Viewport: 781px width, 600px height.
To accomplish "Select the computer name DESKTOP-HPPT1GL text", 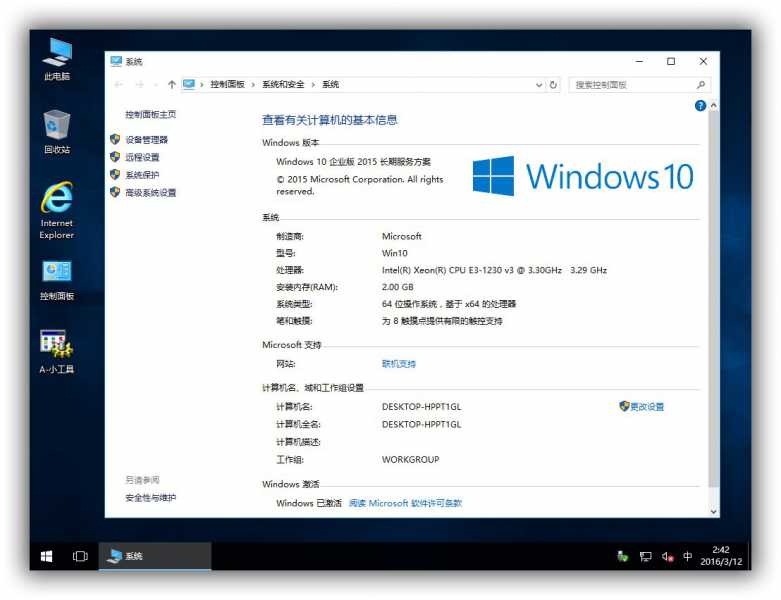I will point(421,407).
